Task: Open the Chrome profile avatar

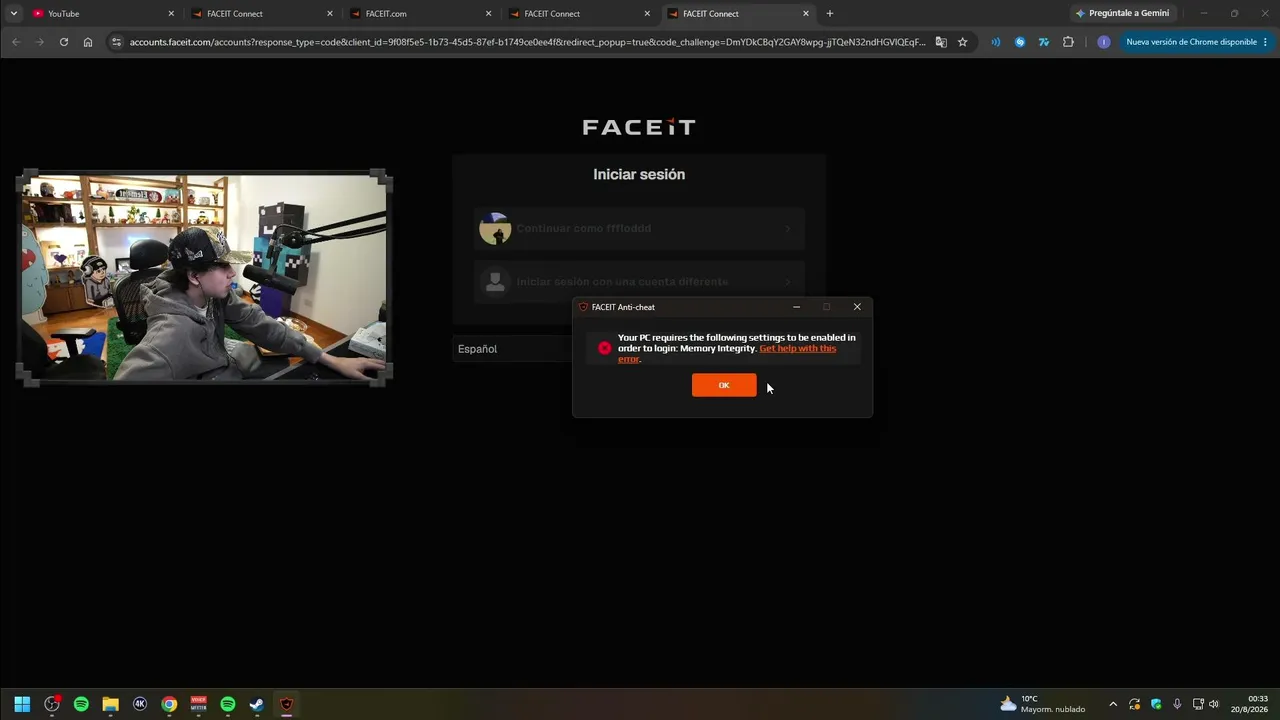Action: tap(1104, 42)
